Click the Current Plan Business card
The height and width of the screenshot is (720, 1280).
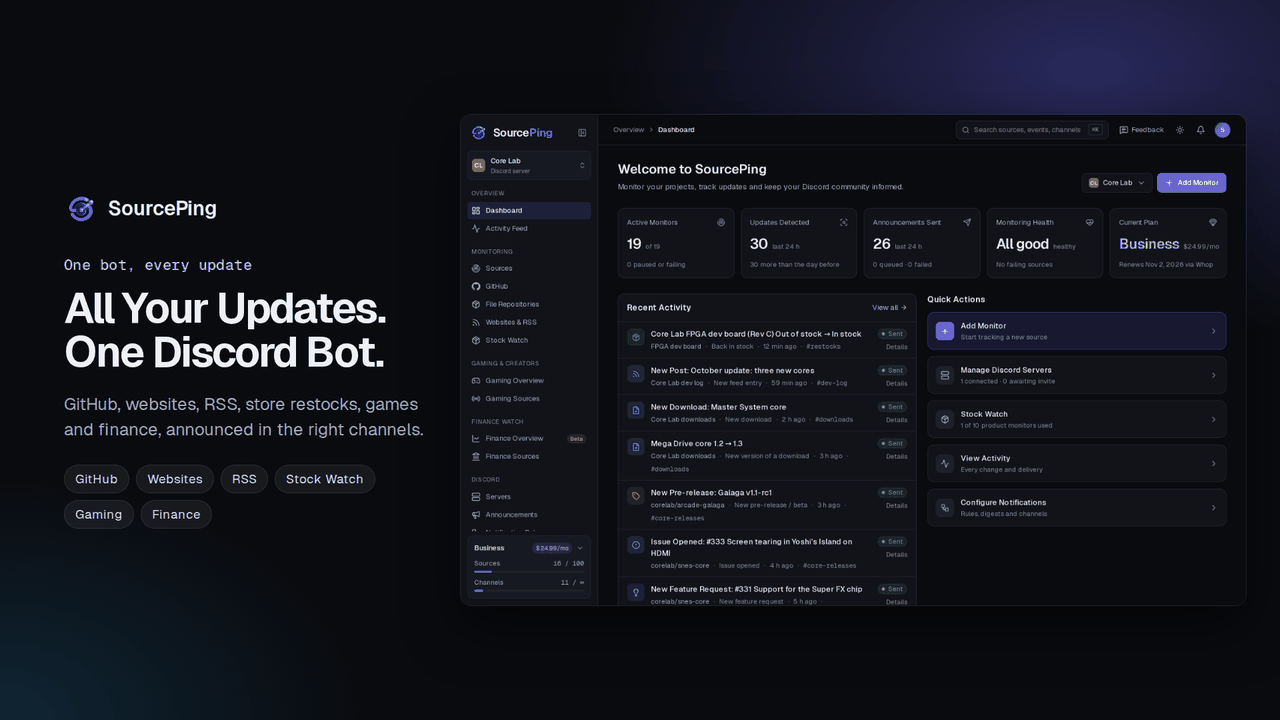click(x=1168, y=243)
